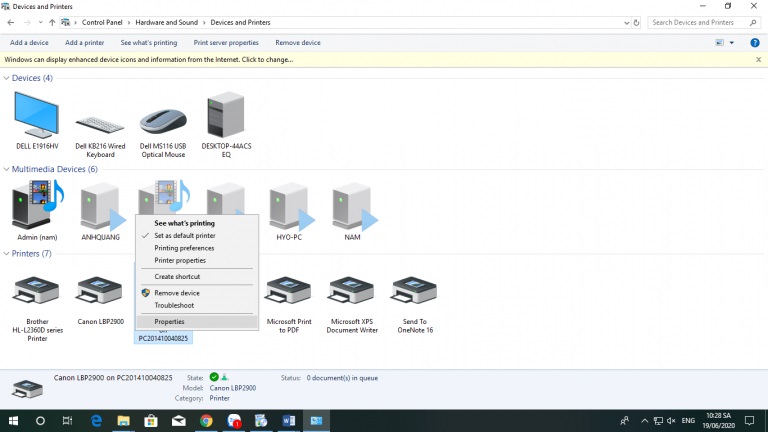
Task: Open Windows Start menu
Action: (x=13, y=421)
